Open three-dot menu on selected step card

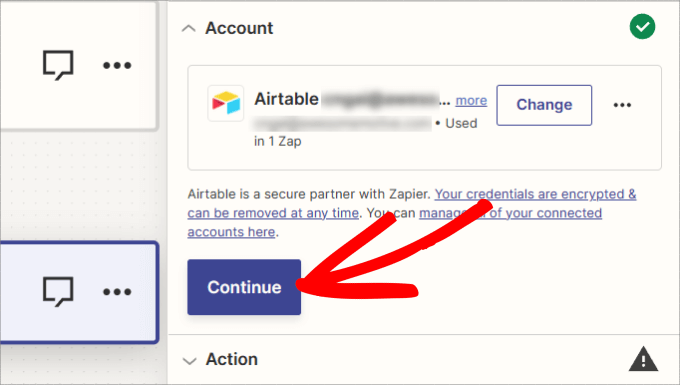click(117, 292)
